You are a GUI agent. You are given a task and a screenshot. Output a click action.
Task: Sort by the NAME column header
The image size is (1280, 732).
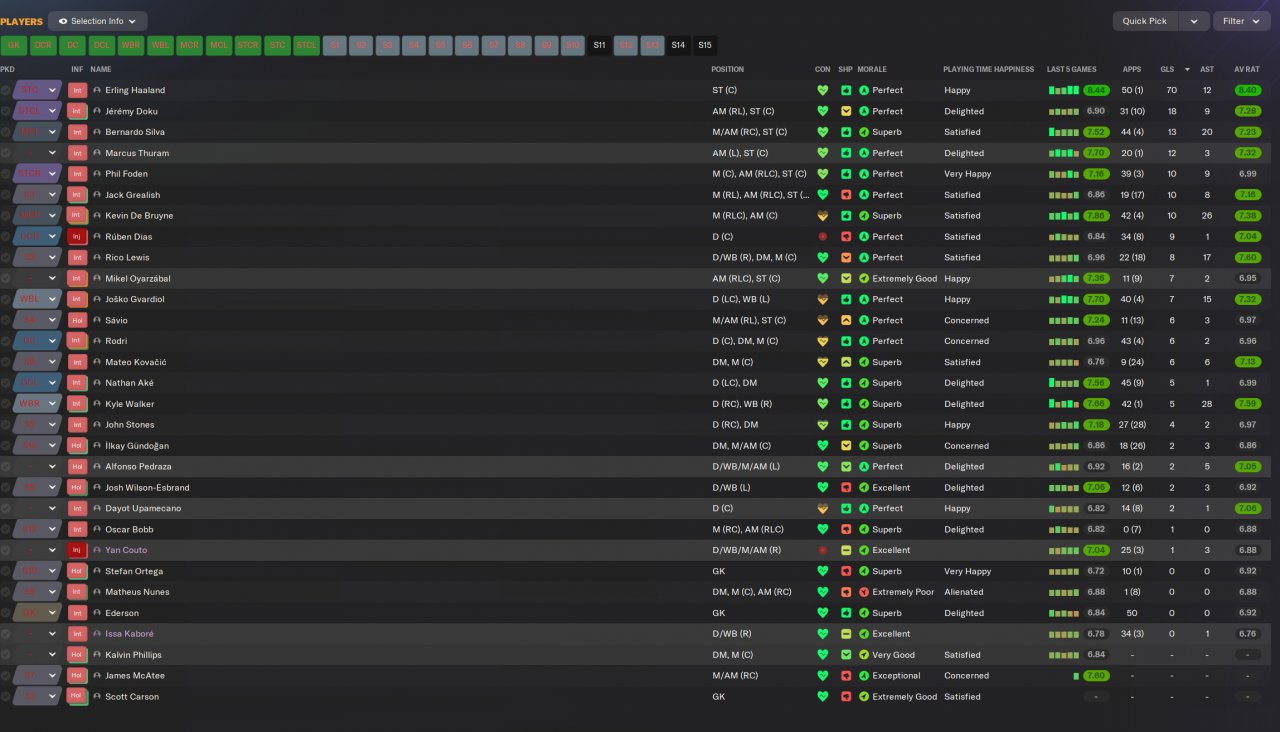(x=101, y=70)
